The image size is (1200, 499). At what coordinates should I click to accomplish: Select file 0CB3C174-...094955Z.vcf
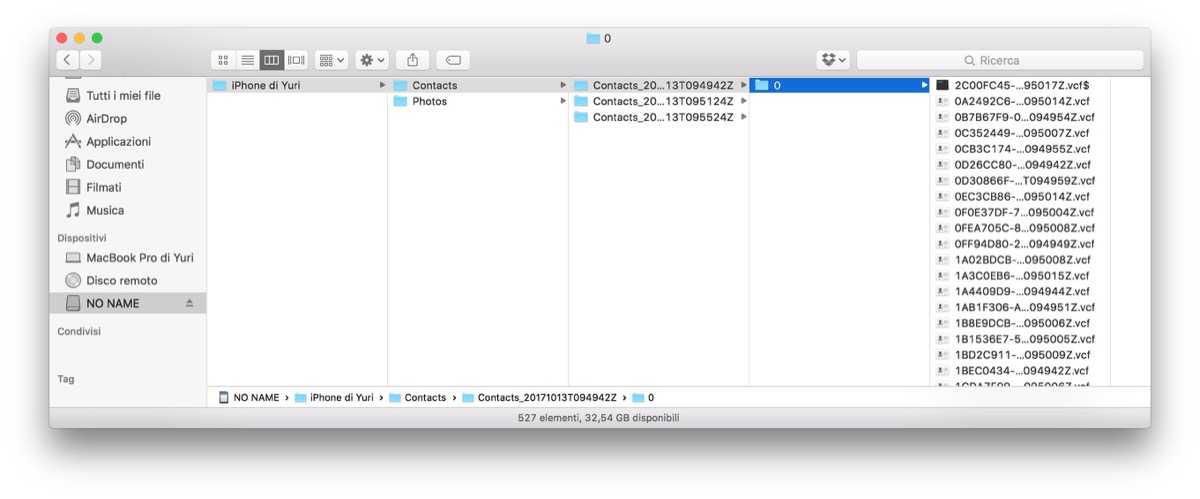1021,149
